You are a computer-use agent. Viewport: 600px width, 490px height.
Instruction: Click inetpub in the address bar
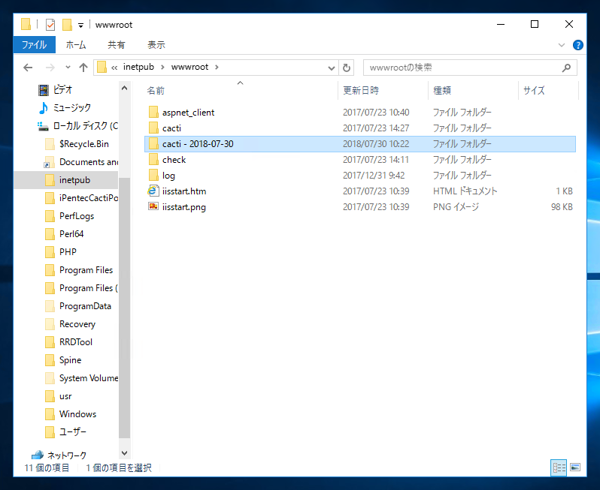[x=139, y=67]
